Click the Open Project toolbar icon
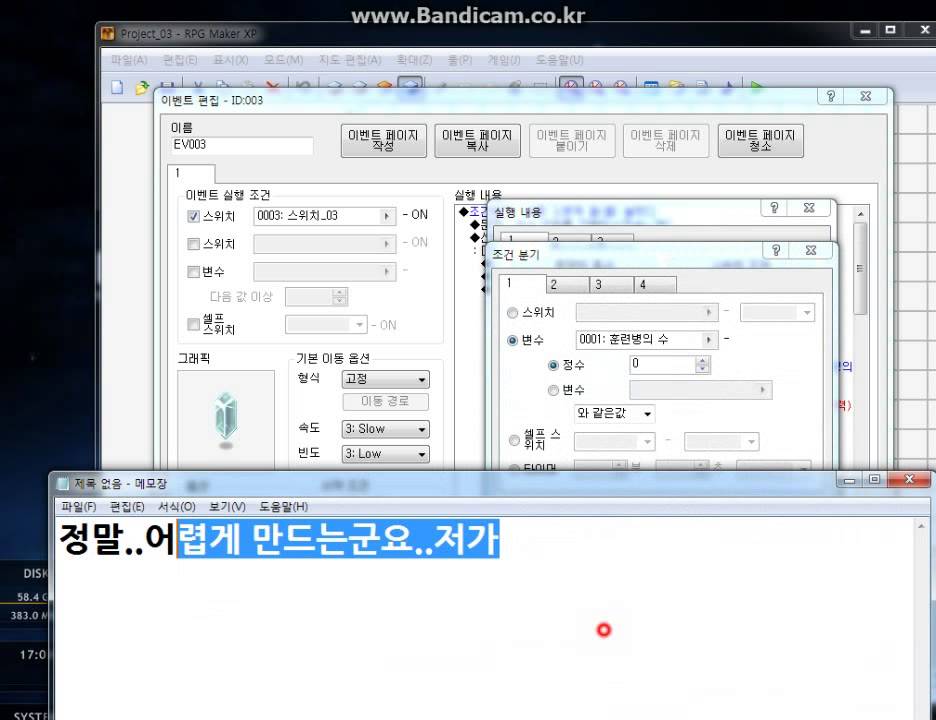Screen dimensions: 936x720 (x=141, y=88)
